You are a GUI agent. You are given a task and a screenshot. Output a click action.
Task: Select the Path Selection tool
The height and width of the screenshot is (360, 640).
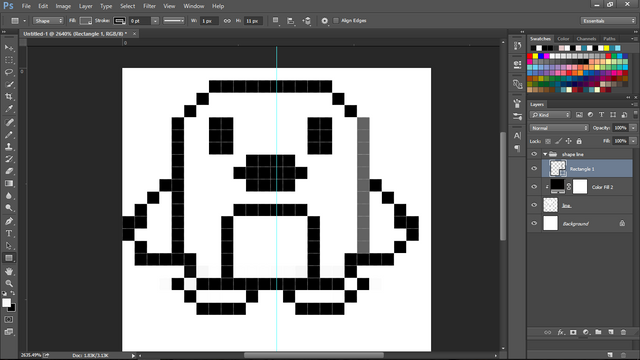[x=9, y=246]
